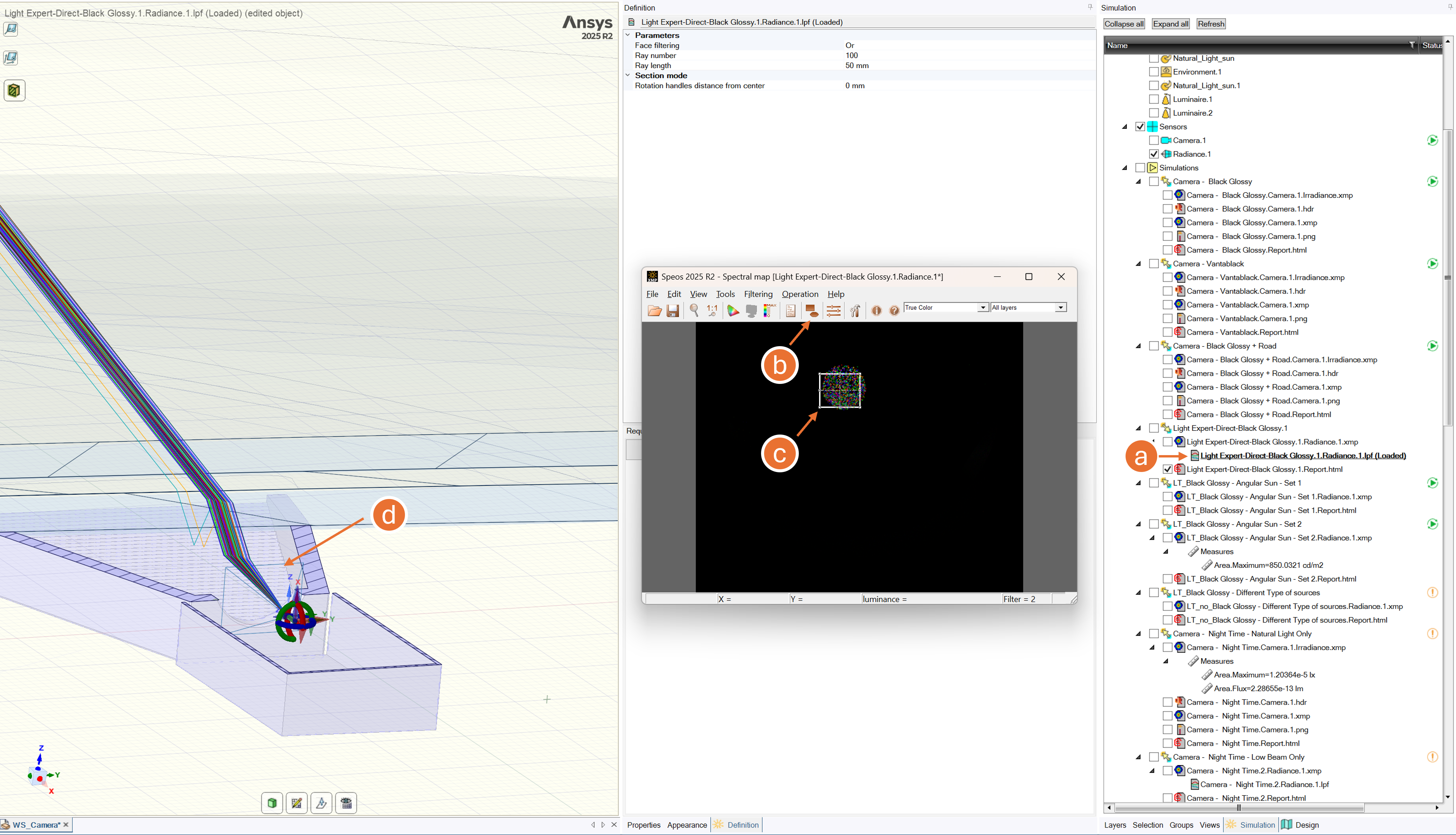Check the Simulations group checkbox
Image resolution: width=1456 pixels, height=835 pixels.
click(1140, 168)
